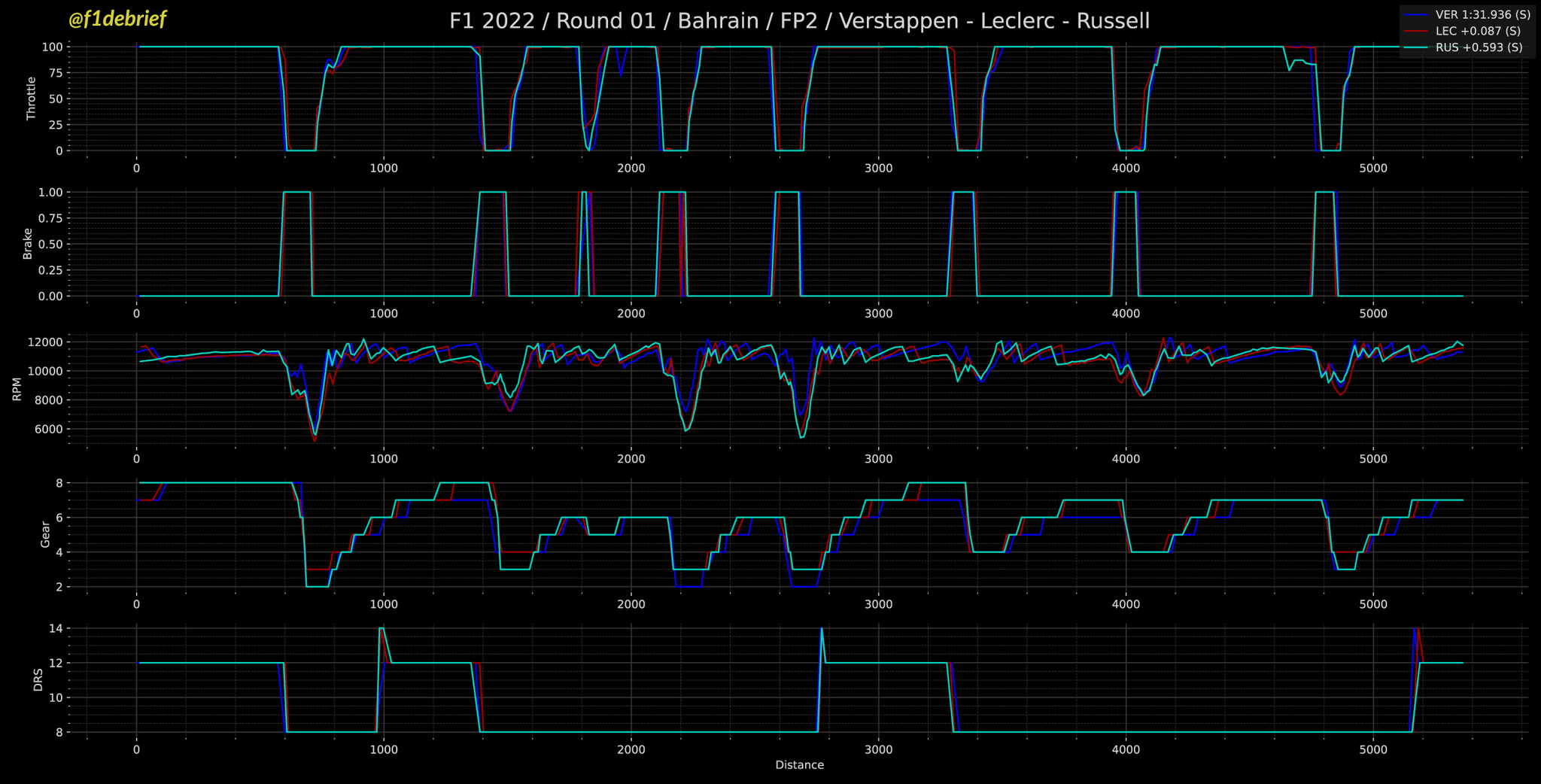This screenshot has width=1541, height=784.
Task: Click the chart title mentioning Bahrain FP2
Action: click(x=799, y=21)
